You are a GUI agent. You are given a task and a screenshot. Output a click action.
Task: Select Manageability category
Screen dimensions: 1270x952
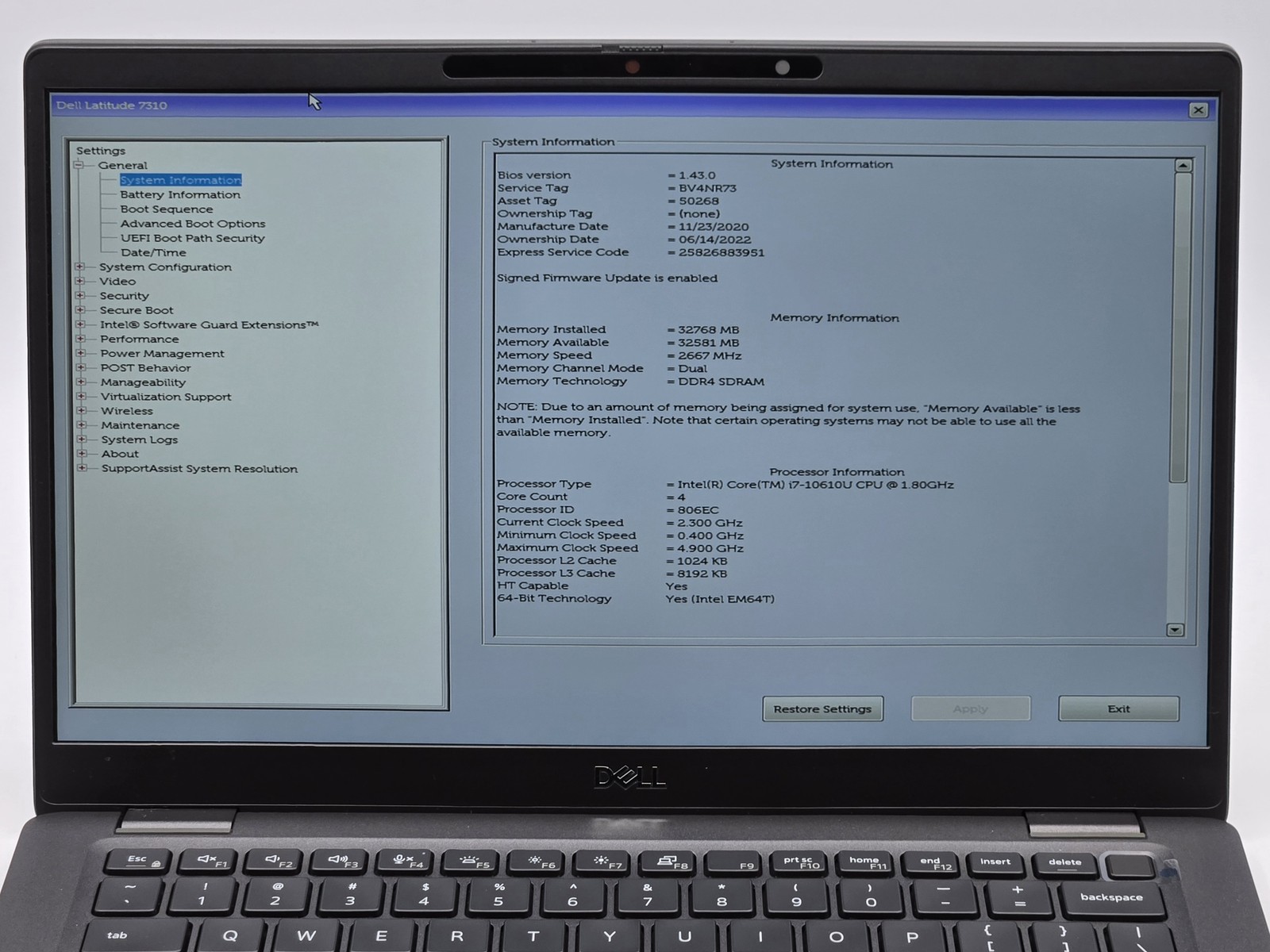coord(144,382)
